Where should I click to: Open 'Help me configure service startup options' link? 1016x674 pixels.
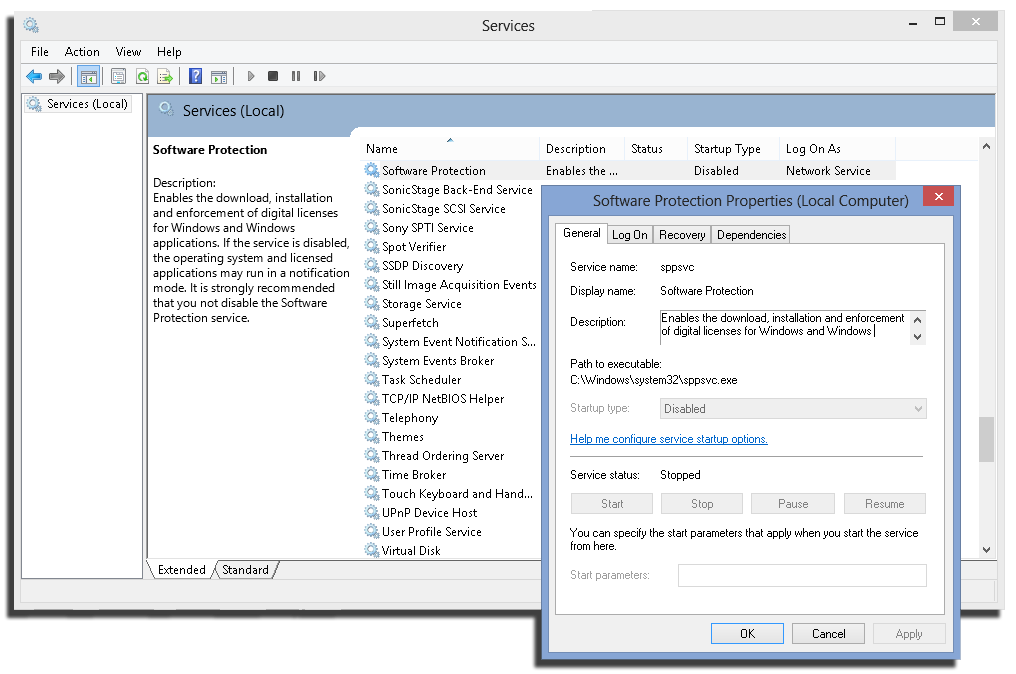coord(669,439)
